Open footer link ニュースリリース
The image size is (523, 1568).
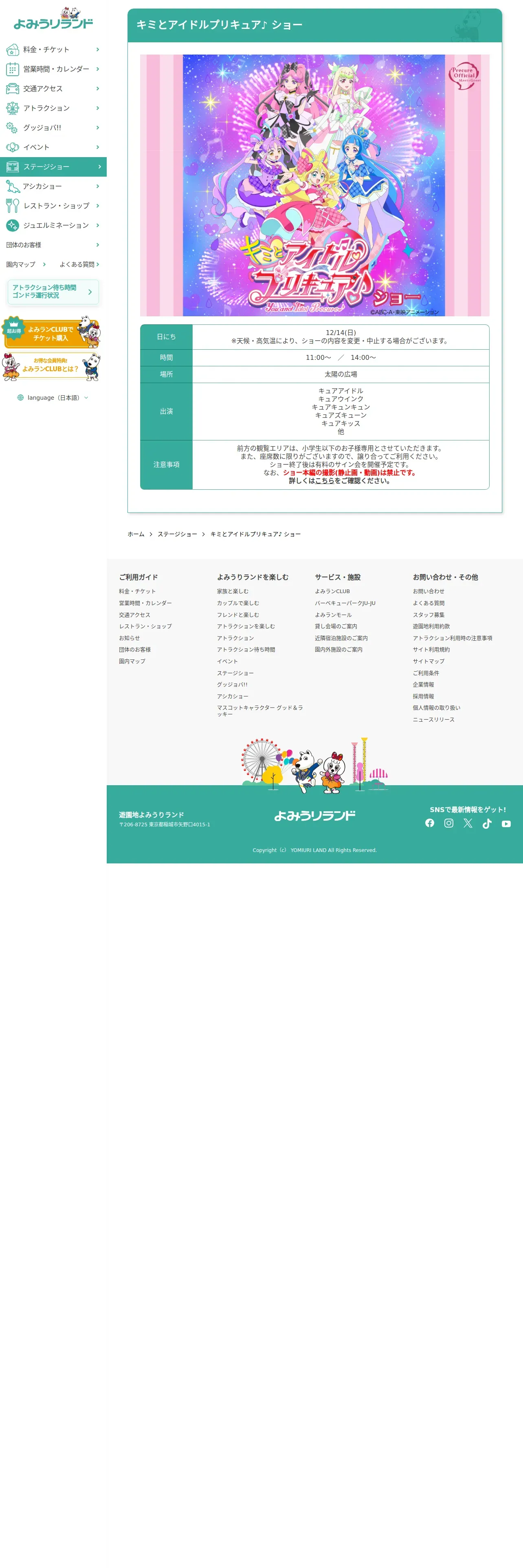pos(433,720)
